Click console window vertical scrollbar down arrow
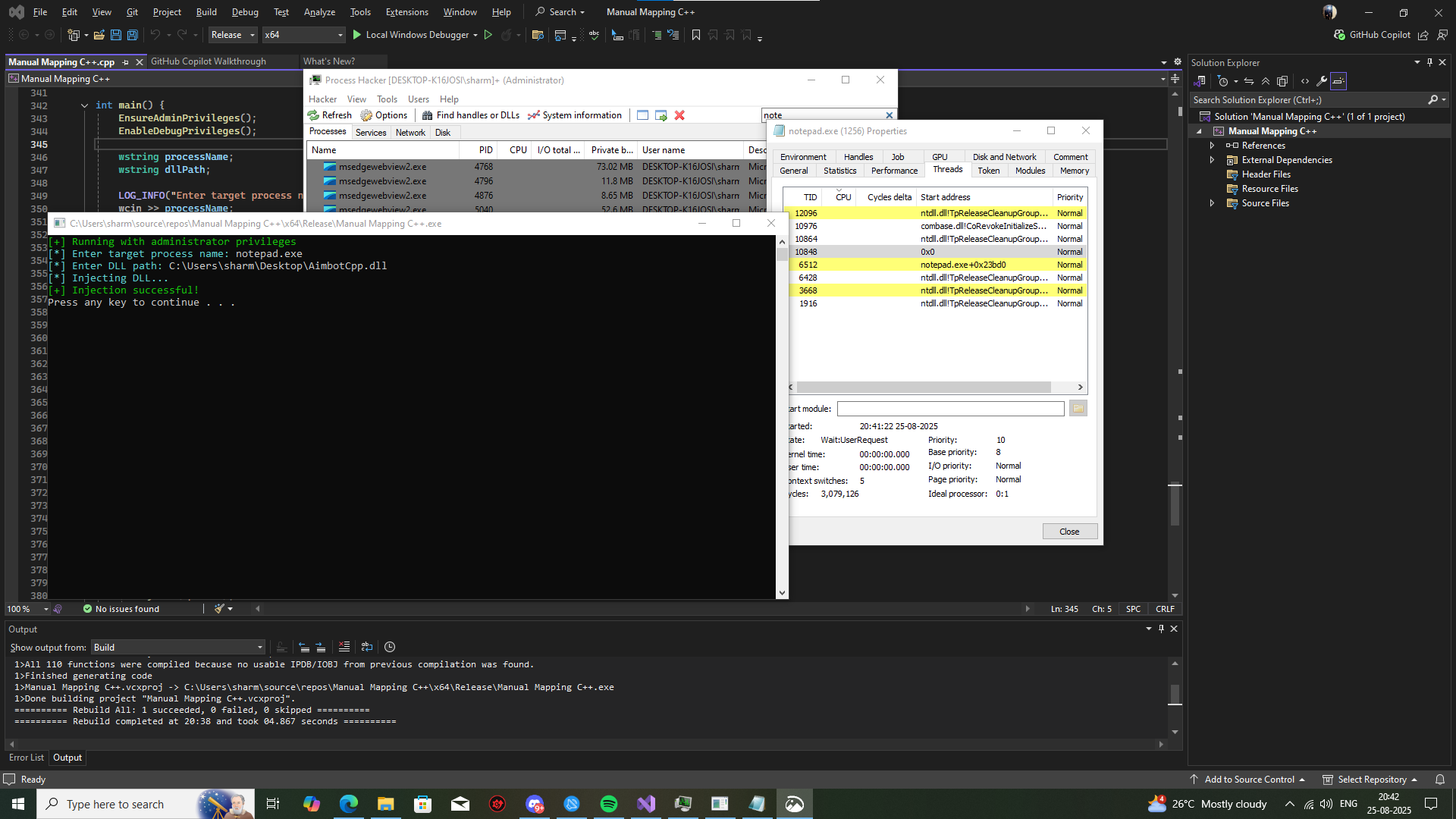This screenshot has width=1456, height=819. pos(782,593)
